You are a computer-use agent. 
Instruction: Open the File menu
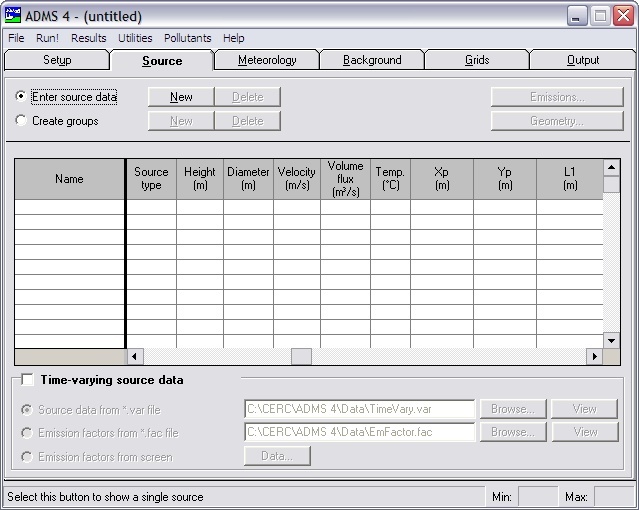pos(16,38)
